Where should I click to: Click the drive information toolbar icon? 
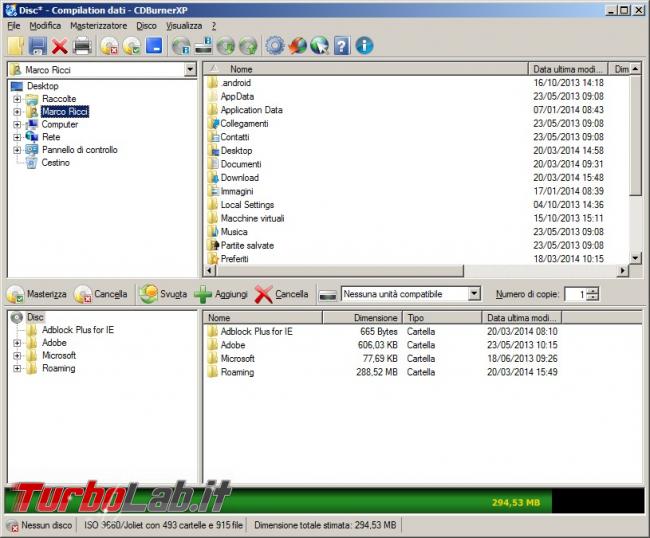(x=204, y=46)
